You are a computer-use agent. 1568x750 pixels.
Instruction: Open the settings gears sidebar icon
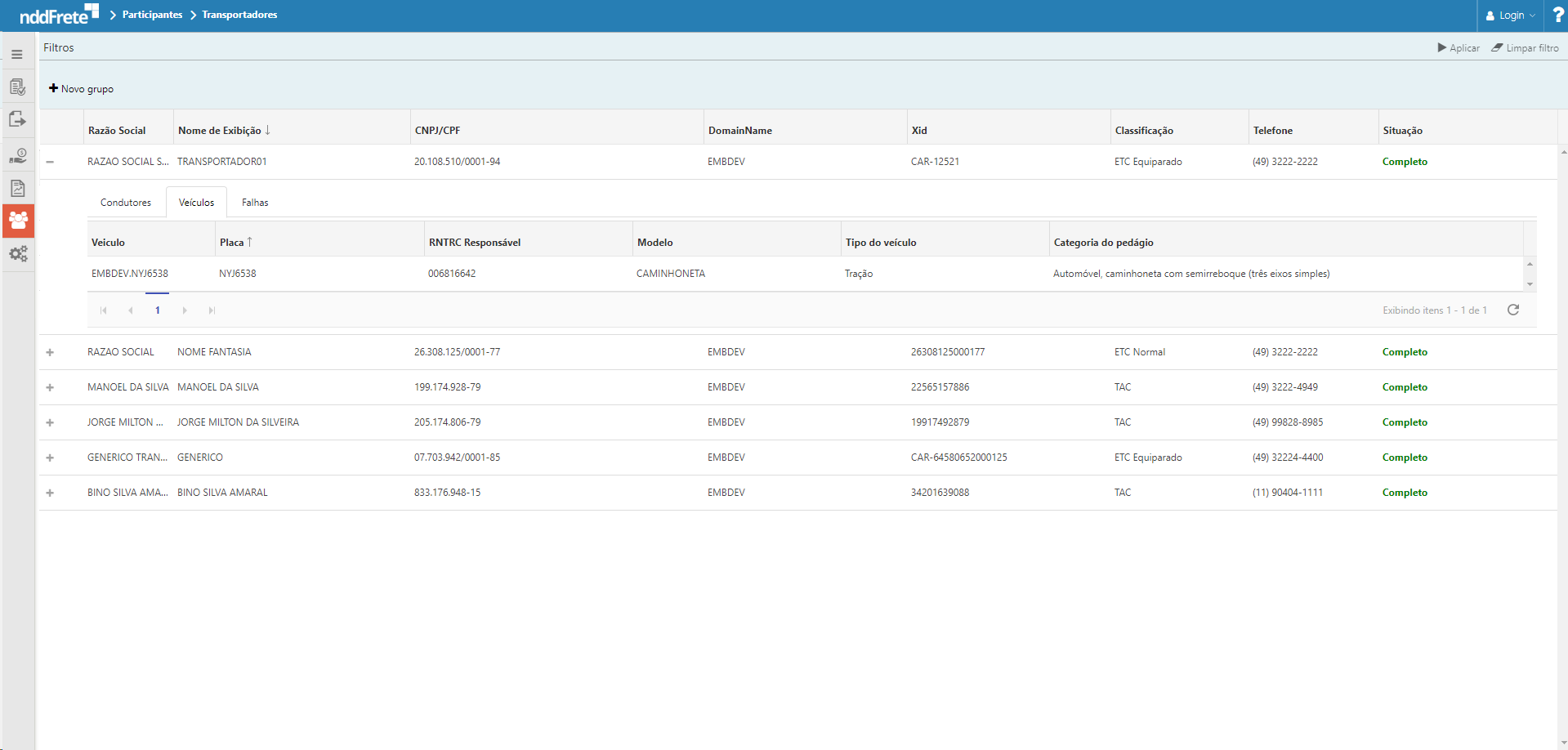[x=18, y=254]
